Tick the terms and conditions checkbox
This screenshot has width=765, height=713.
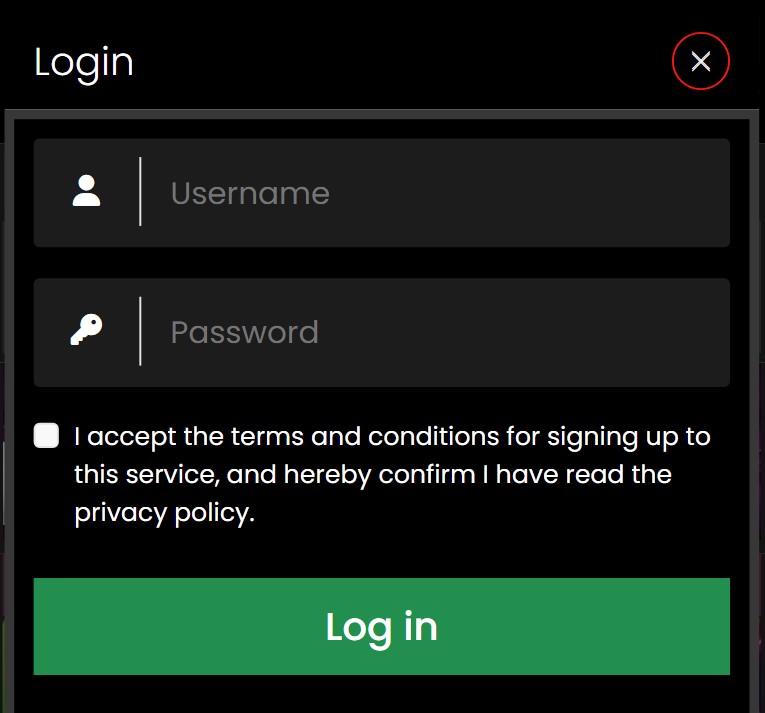click(x=46, y=435)
